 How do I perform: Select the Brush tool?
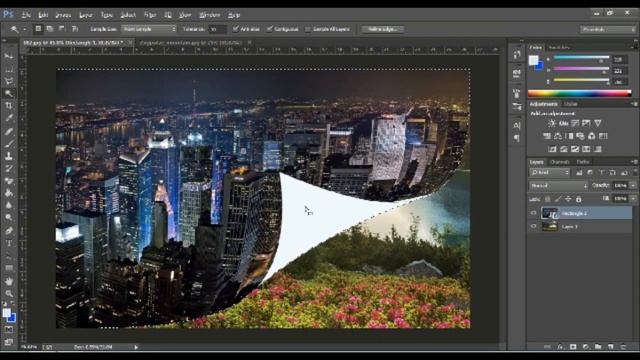9,144
